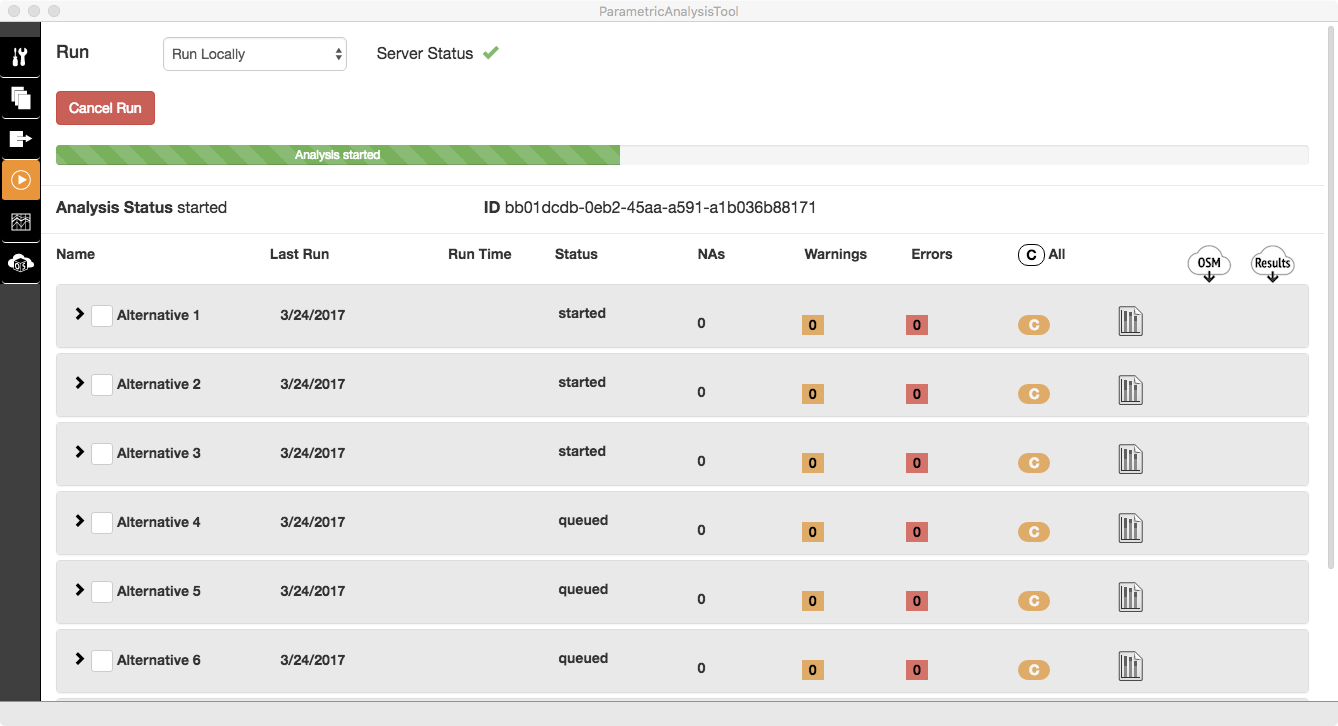Screen dimensions: 1338x726
Task: Open the Run Locally dropdown
Action: pyautogui.click(x=254, y=54)
